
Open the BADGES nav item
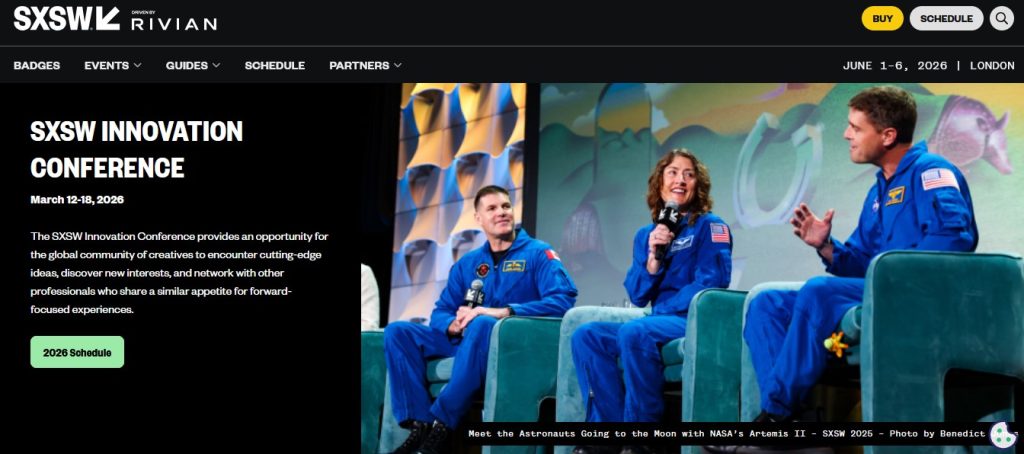pyautogui.click(x=37, y=66)
